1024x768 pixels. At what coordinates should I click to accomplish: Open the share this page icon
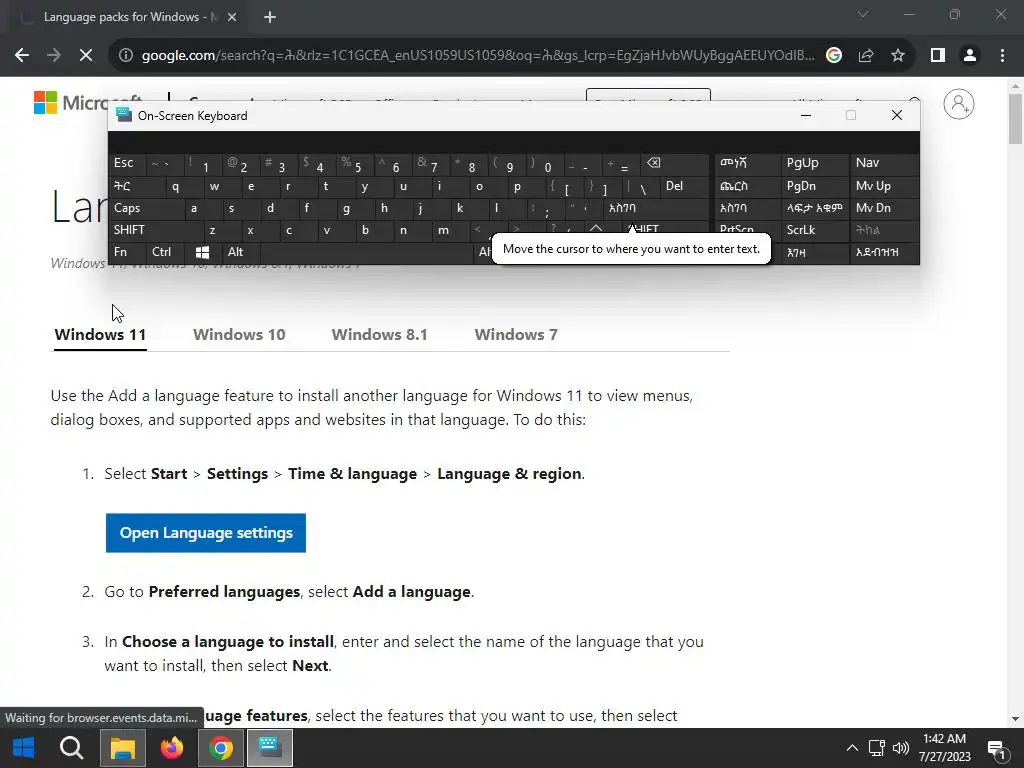(x=866, y=56)
